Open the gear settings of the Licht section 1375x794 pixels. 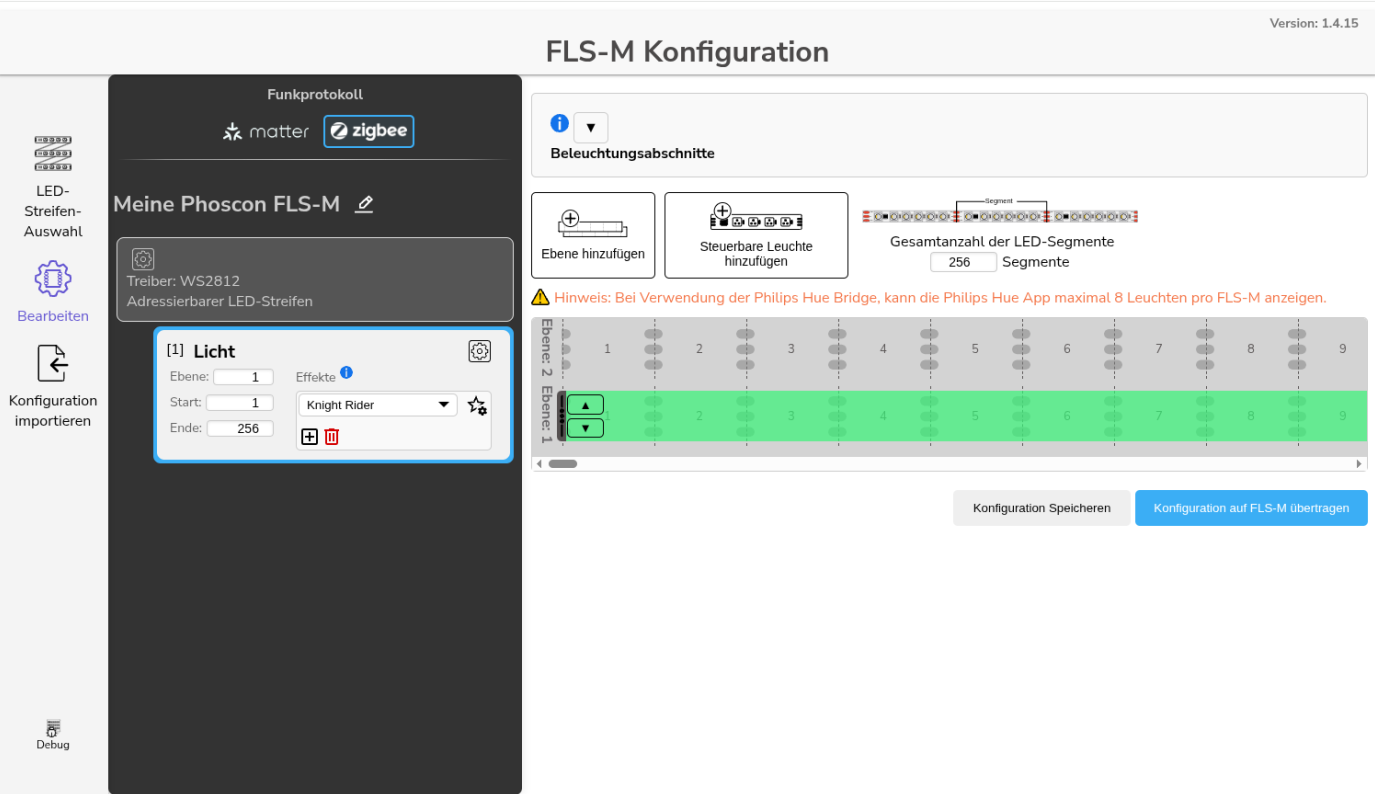click(479, 351)
